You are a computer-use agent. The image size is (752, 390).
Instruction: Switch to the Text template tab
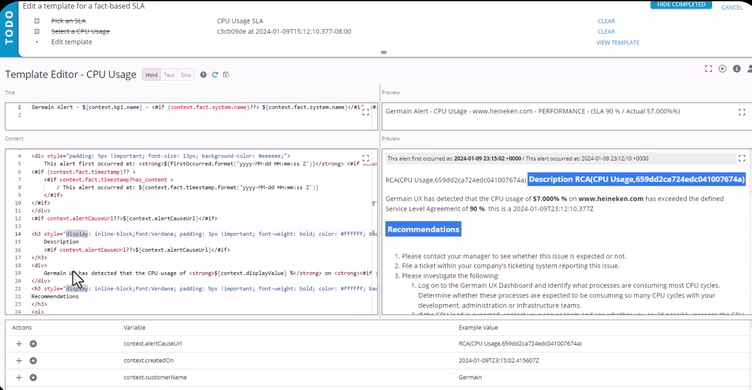[169, 75]
